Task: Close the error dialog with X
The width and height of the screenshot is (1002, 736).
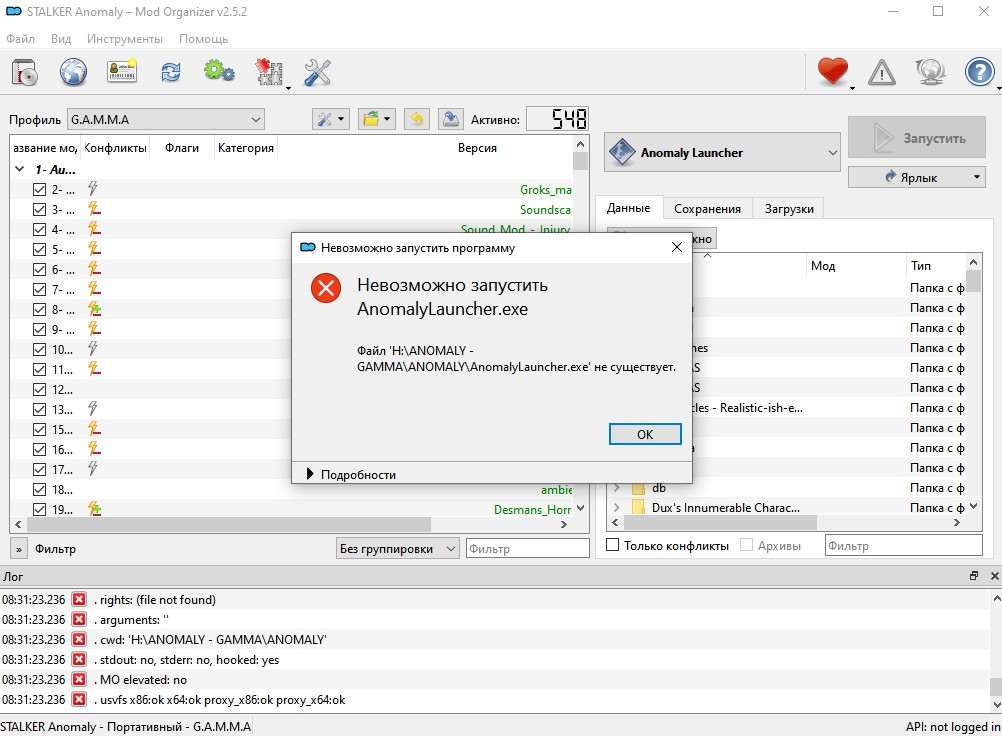Action: coord(677,247)
